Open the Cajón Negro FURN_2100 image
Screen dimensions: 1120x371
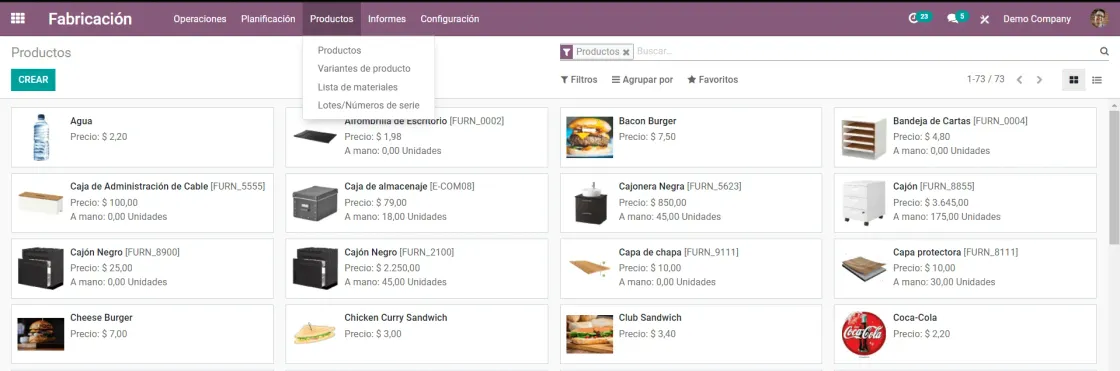pyautogui.click(x=315, y=268)
